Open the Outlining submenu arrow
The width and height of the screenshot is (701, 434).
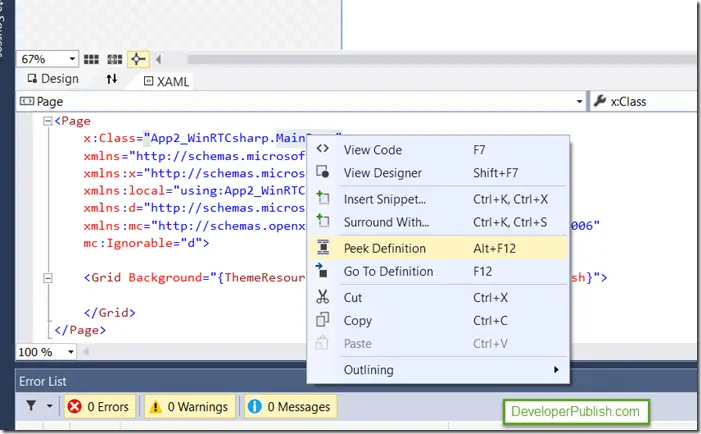click(x=556, y=370)
